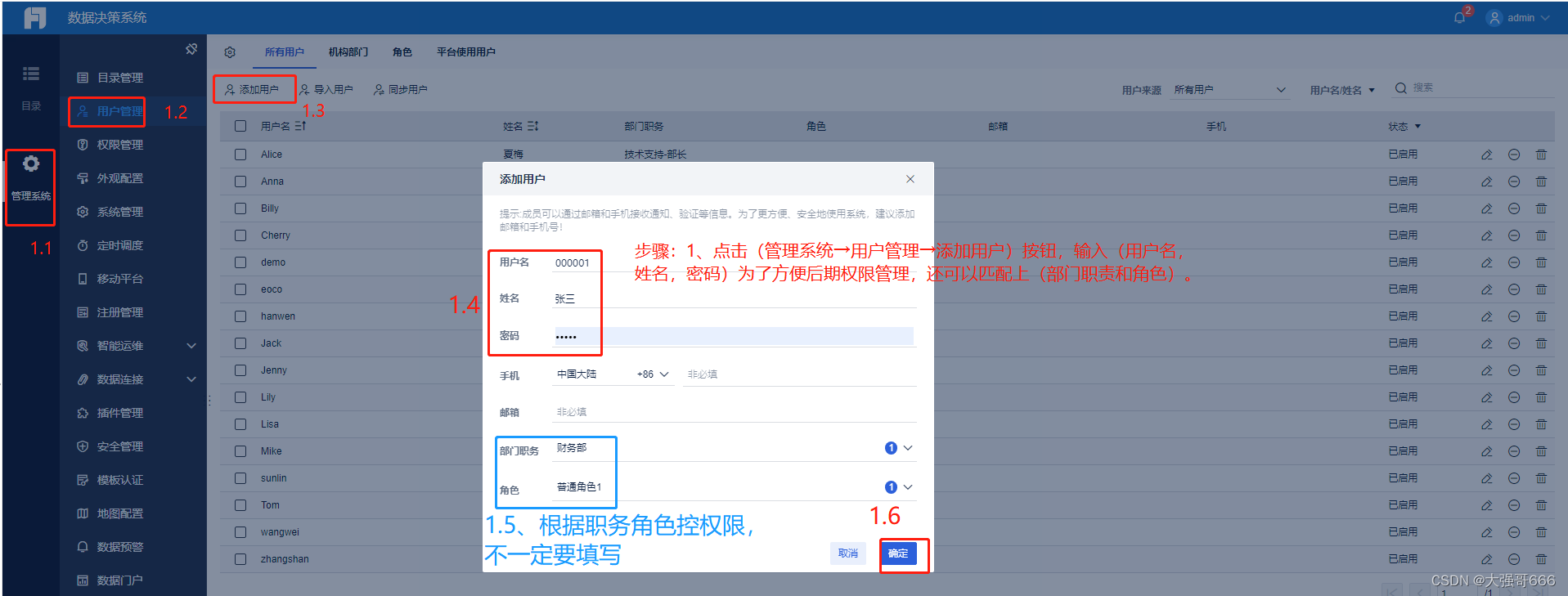Click the search magnifier icon
The height and width of the screenshot is (596, 1568).
(x=1401, y=87)
